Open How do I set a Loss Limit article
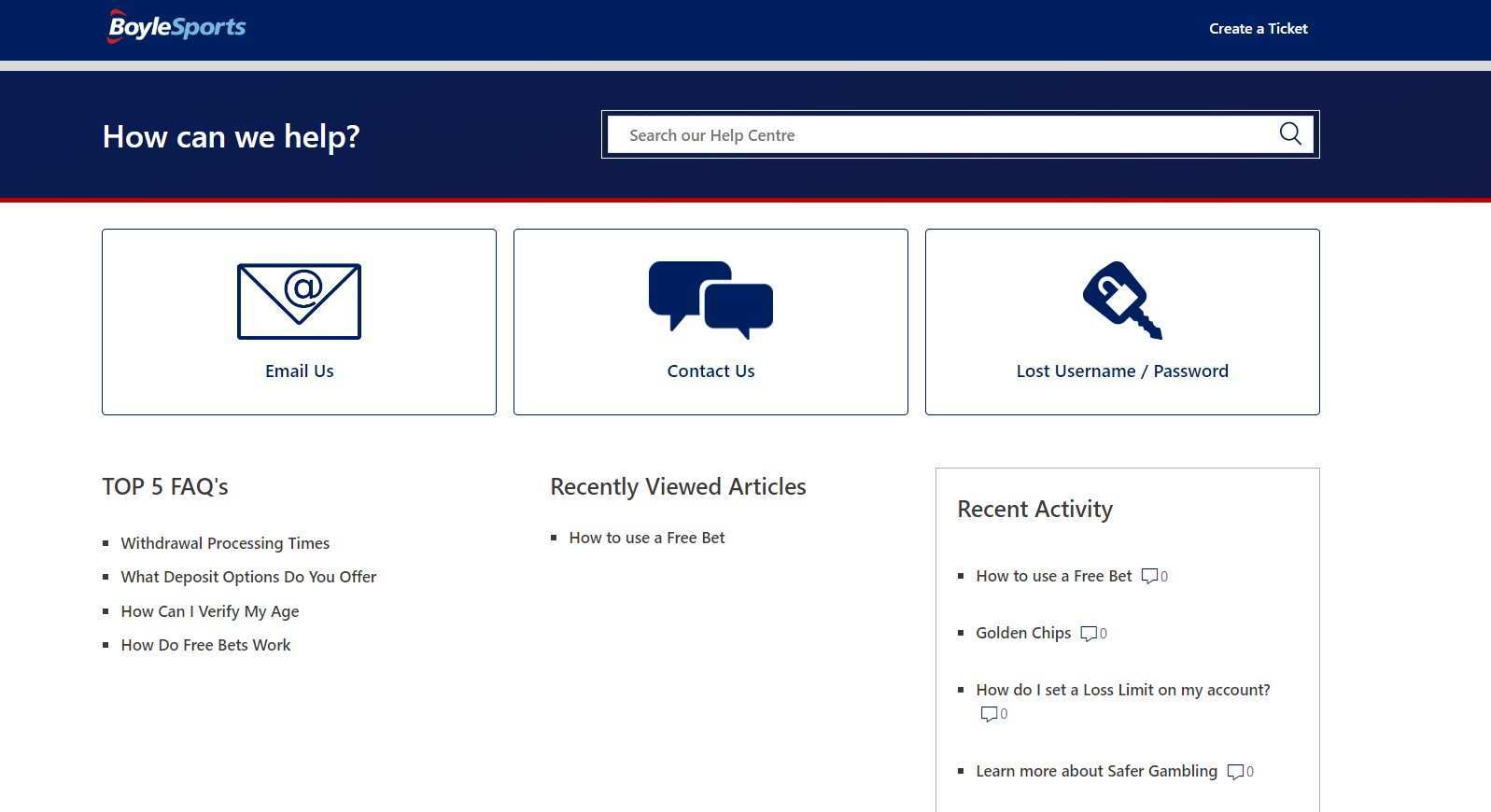 coord(1123,690)
